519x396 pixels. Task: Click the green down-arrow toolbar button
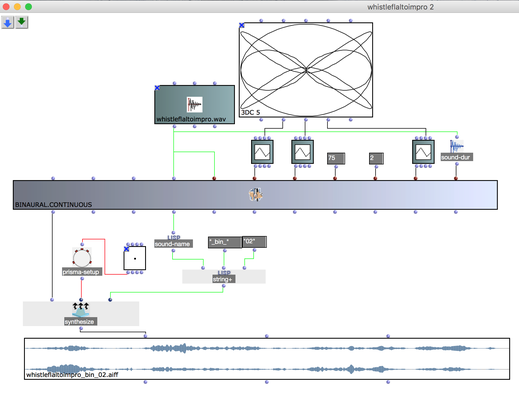pos(22,22)
